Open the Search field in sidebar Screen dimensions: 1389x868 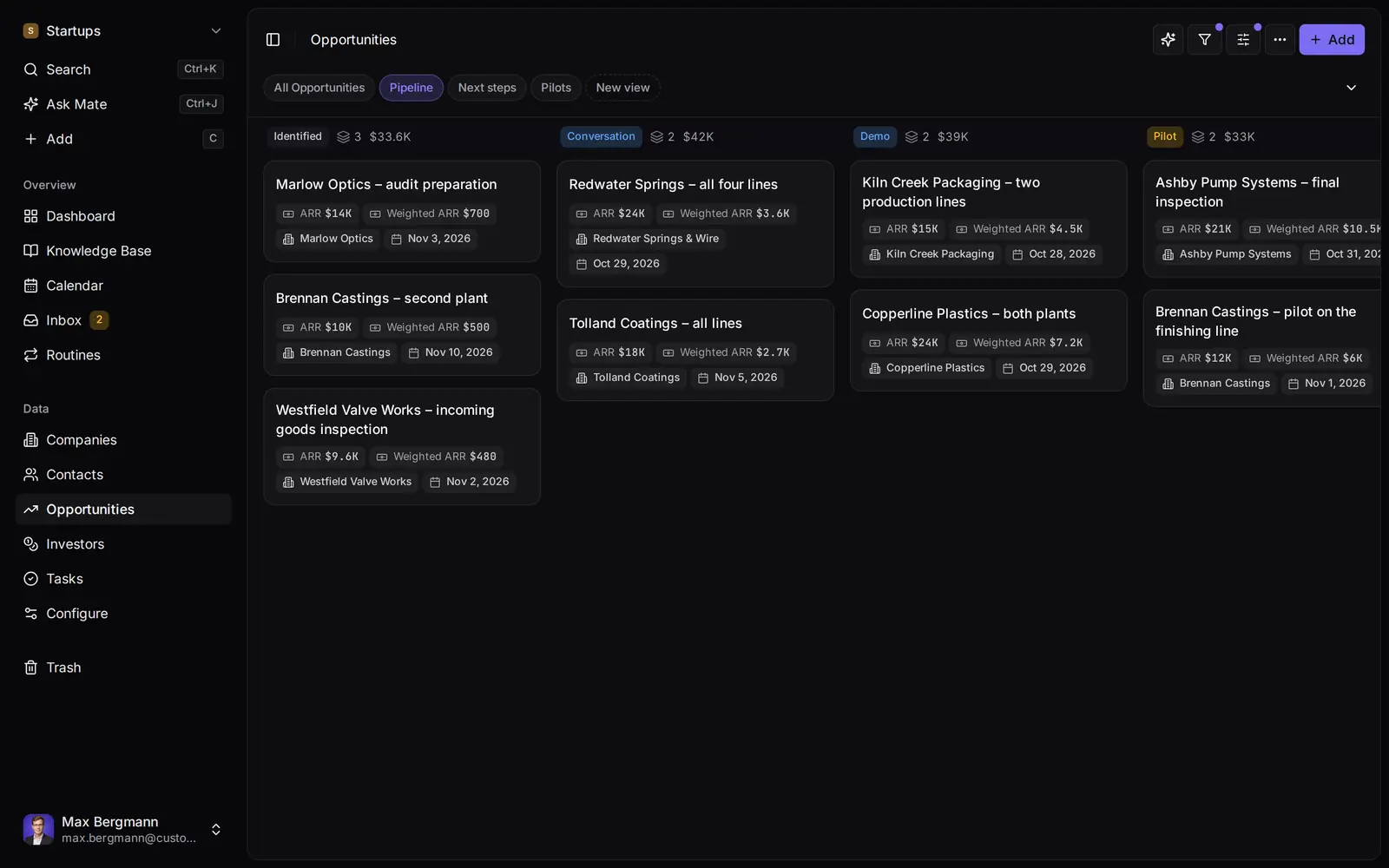123,69
